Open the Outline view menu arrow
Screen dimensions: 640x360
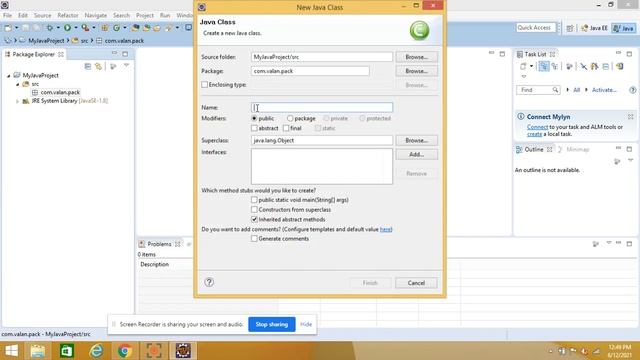coord(630,160)
